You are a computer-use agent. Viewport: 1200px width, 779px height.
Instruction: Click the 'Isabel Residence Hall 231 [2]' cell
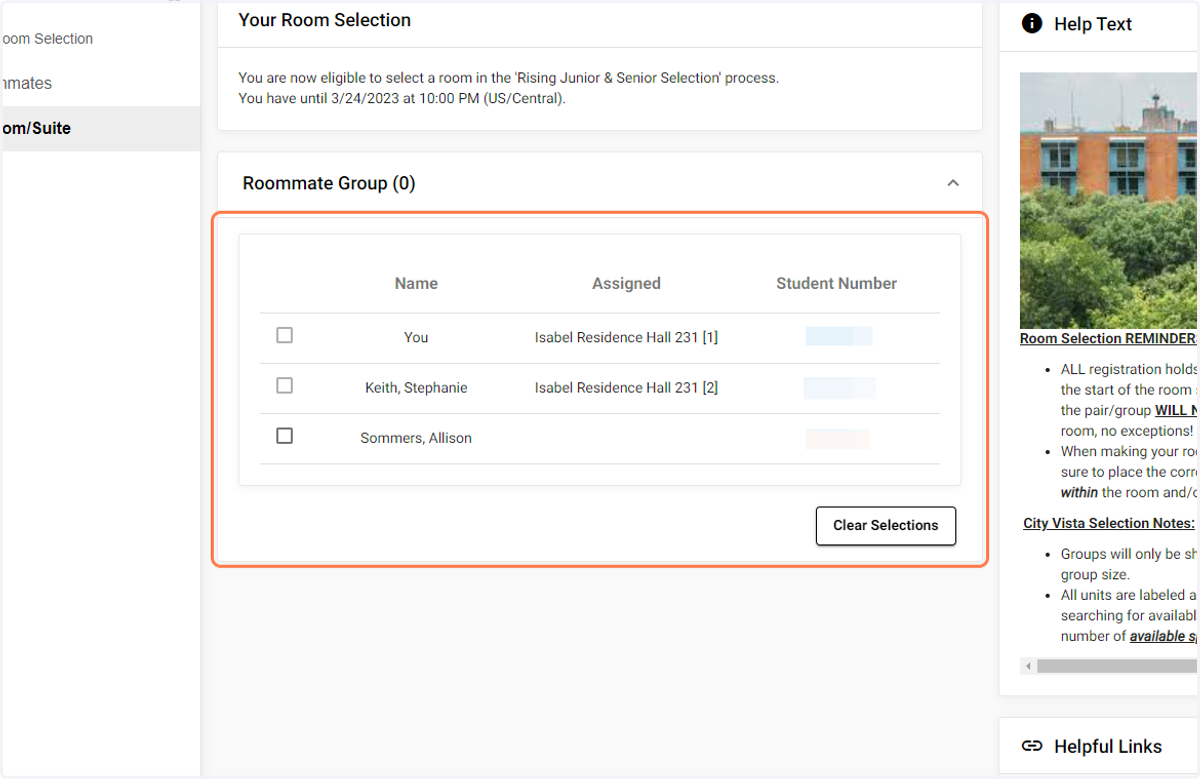626,388
